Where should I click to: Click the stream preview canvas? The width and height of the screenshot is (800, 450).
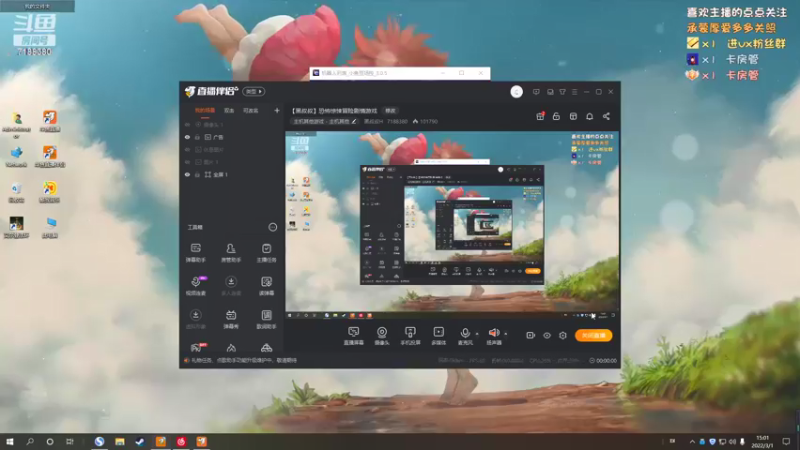[452, 224]
